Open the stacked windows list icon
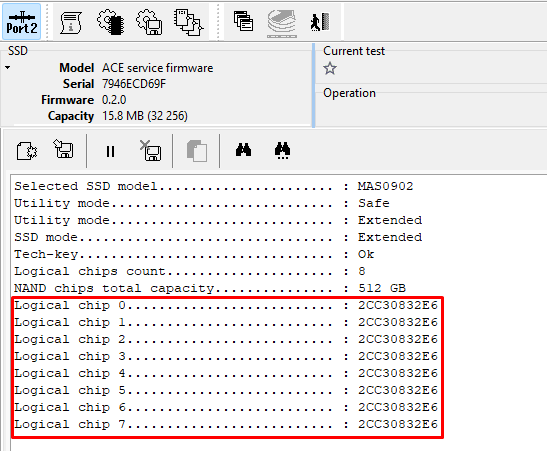The width and height of the screenshot is (547, 451). point(243,21)
